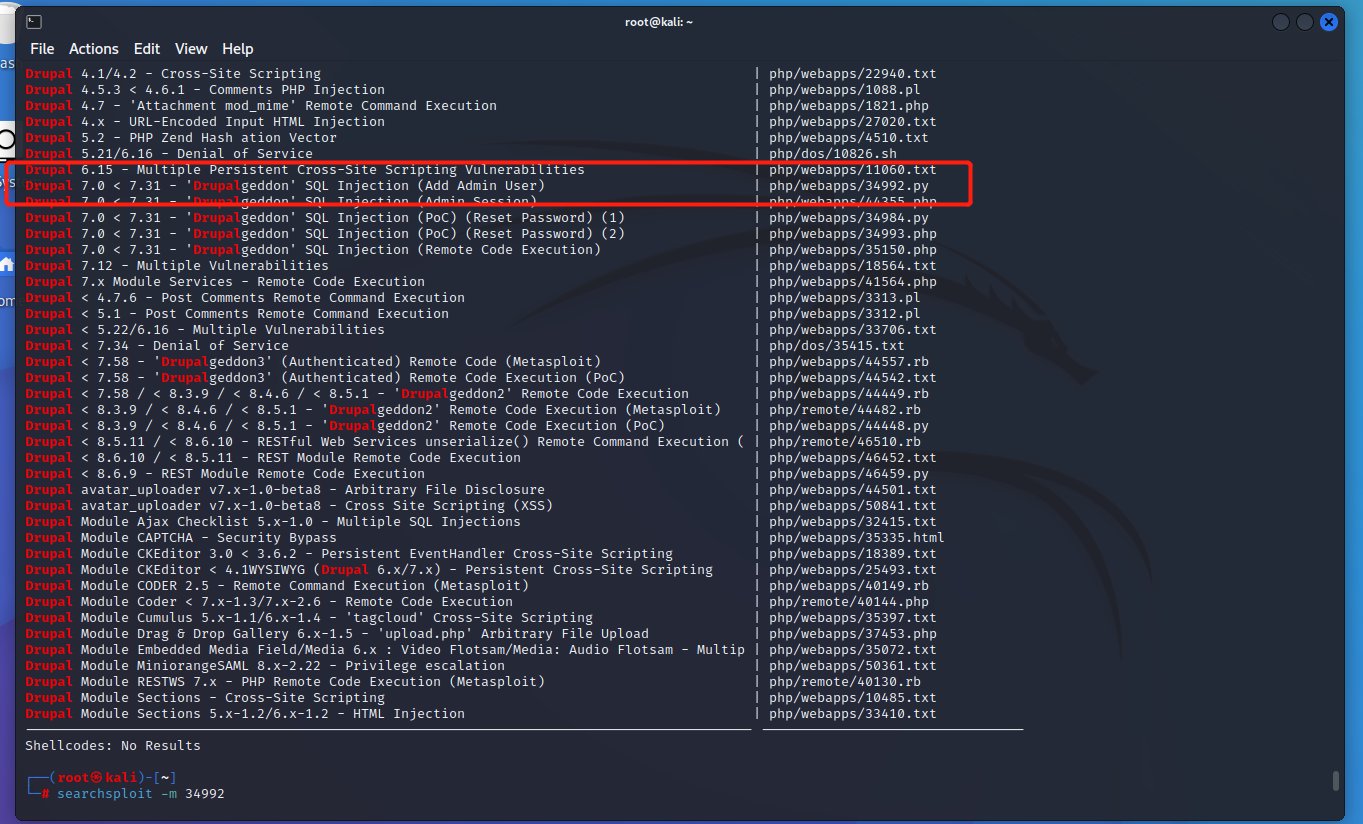Image resolution: width=1363 pixels, height=824 pixels.
Task: Select path php/webapps/41564.php
Action: tap(853, 282)
